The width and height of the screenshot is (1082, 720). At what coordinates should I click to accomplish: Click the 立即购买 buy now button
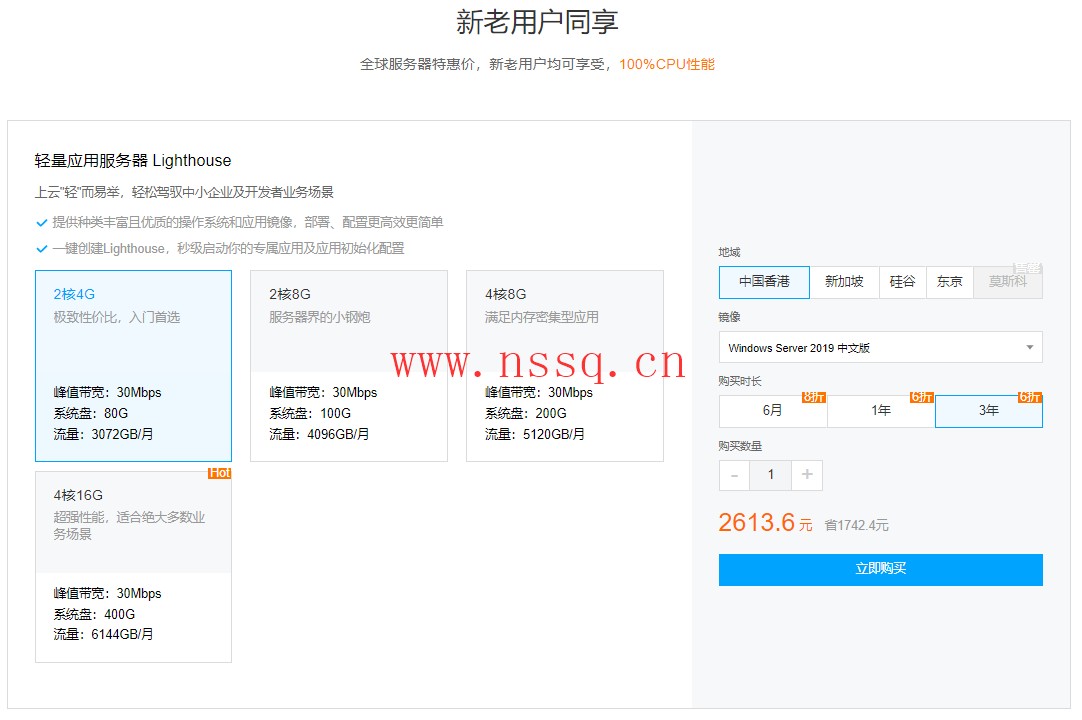pyautogui.click(x=881, y=570)
